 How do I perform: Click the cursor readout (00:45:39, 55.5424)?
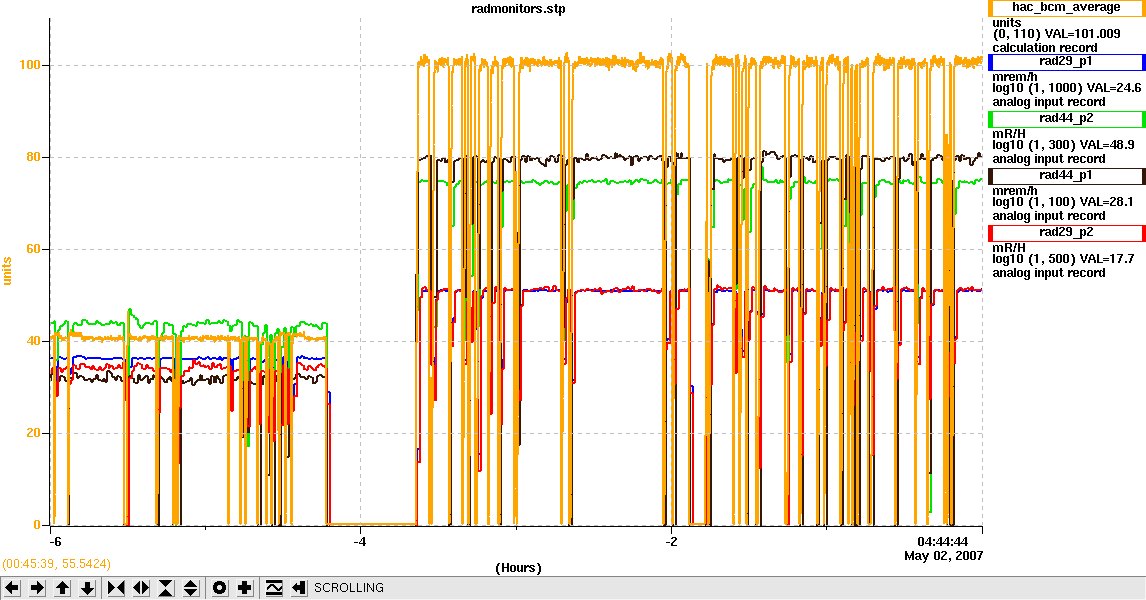(x=56, y=563)
